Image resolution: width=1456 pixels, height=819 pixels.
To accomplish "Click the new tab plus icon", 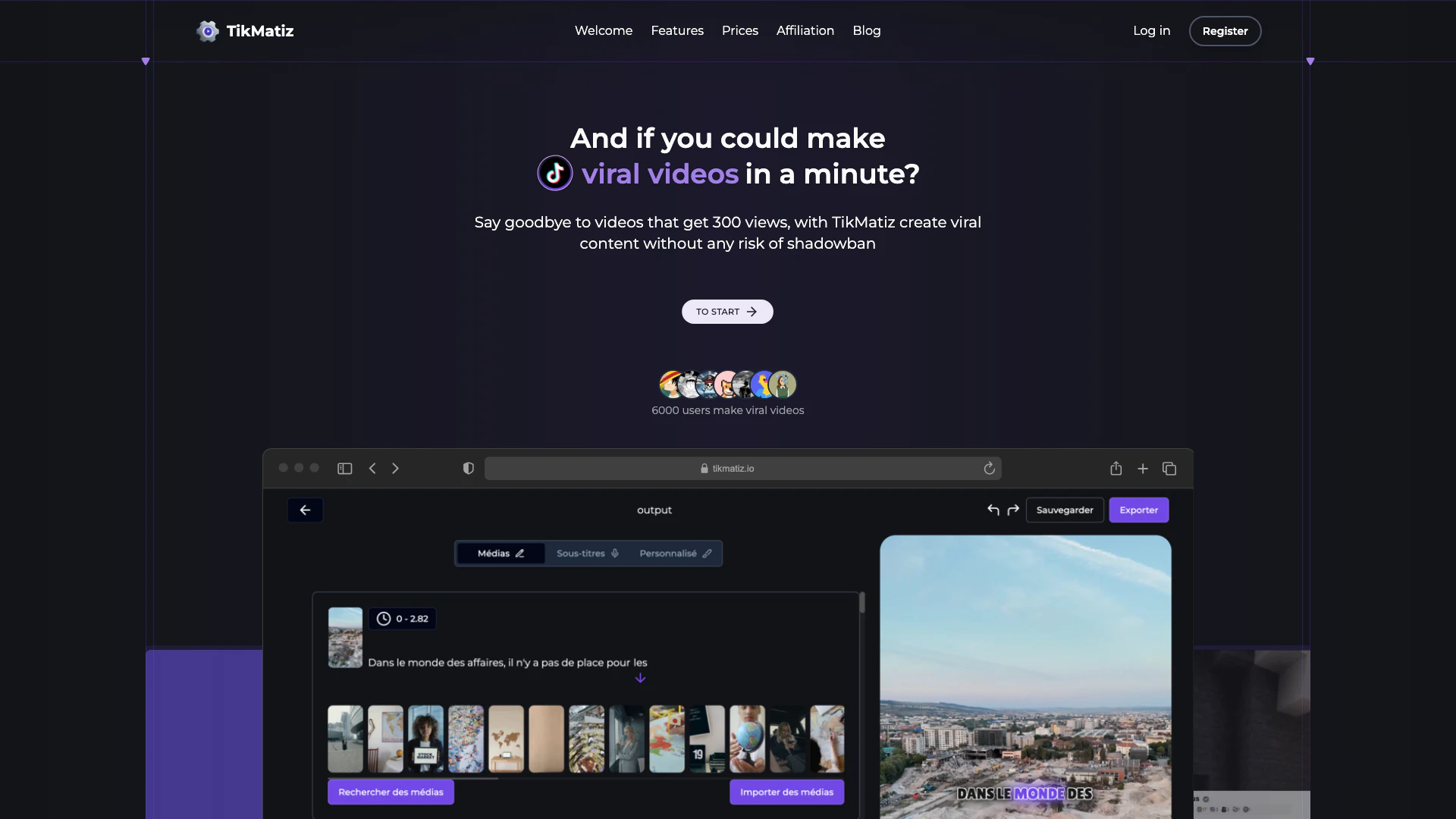I will point(1143,469).
